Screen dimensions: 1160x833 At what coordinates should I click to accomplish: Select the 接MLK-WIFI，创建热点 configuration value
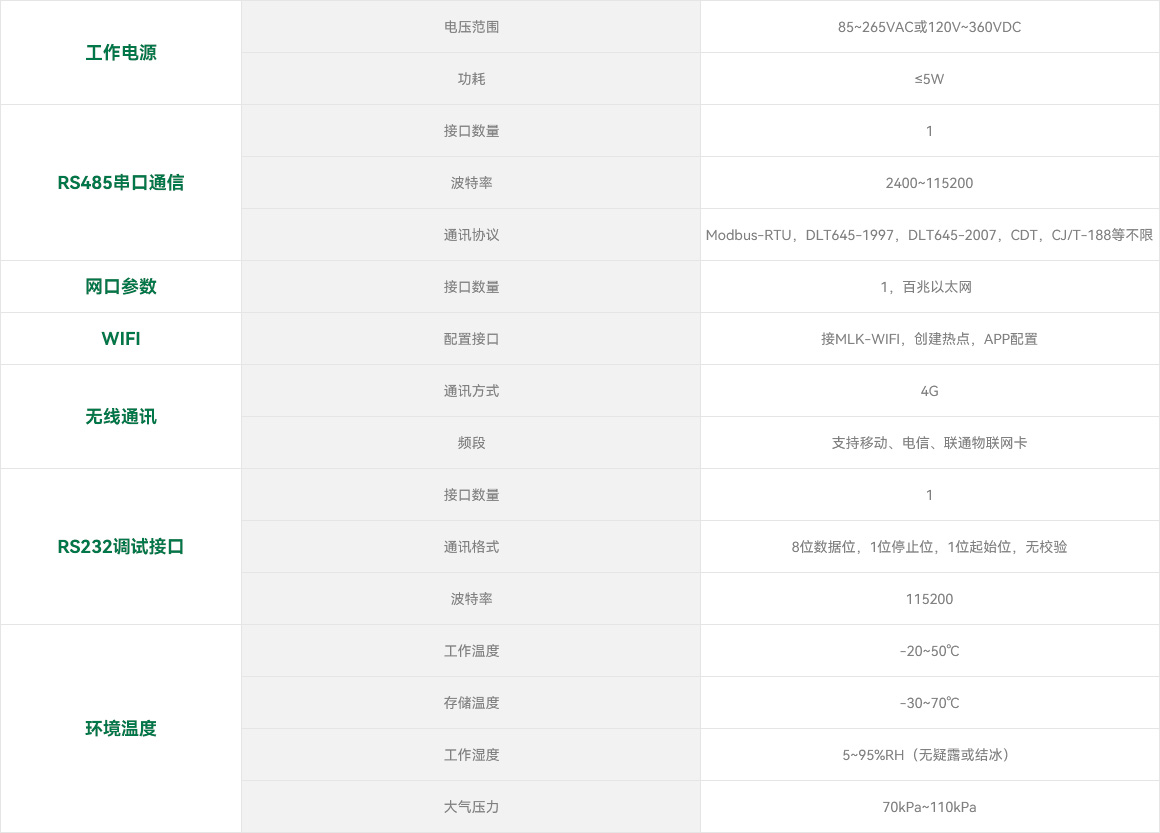[929, 339]
